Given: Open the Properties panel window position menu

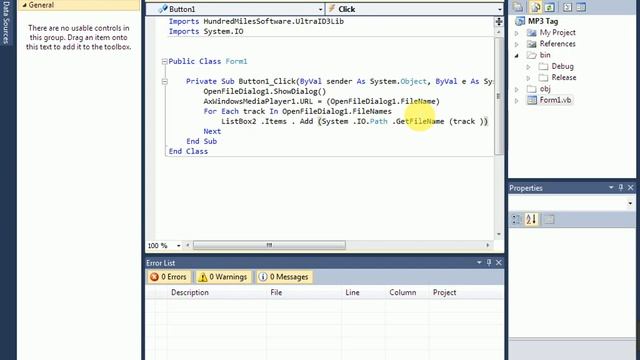Looking at the screenshot, I should [611, 187].
